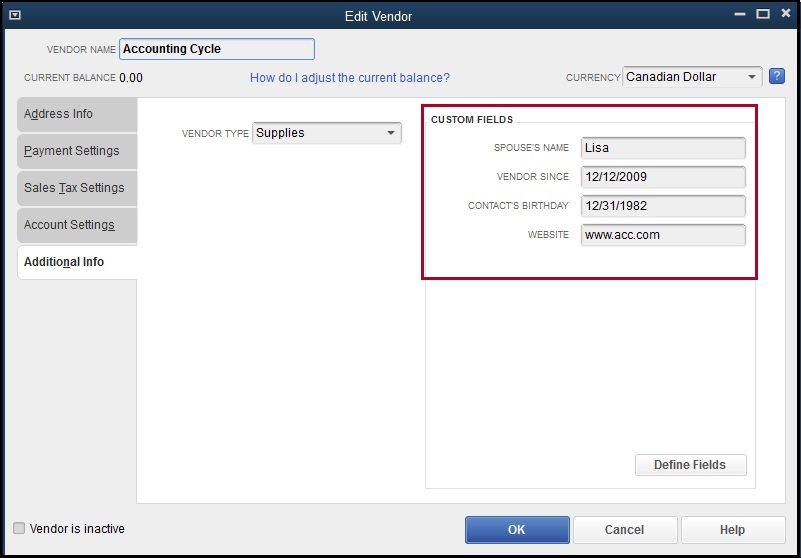Click the OK button

coord(517,529)
